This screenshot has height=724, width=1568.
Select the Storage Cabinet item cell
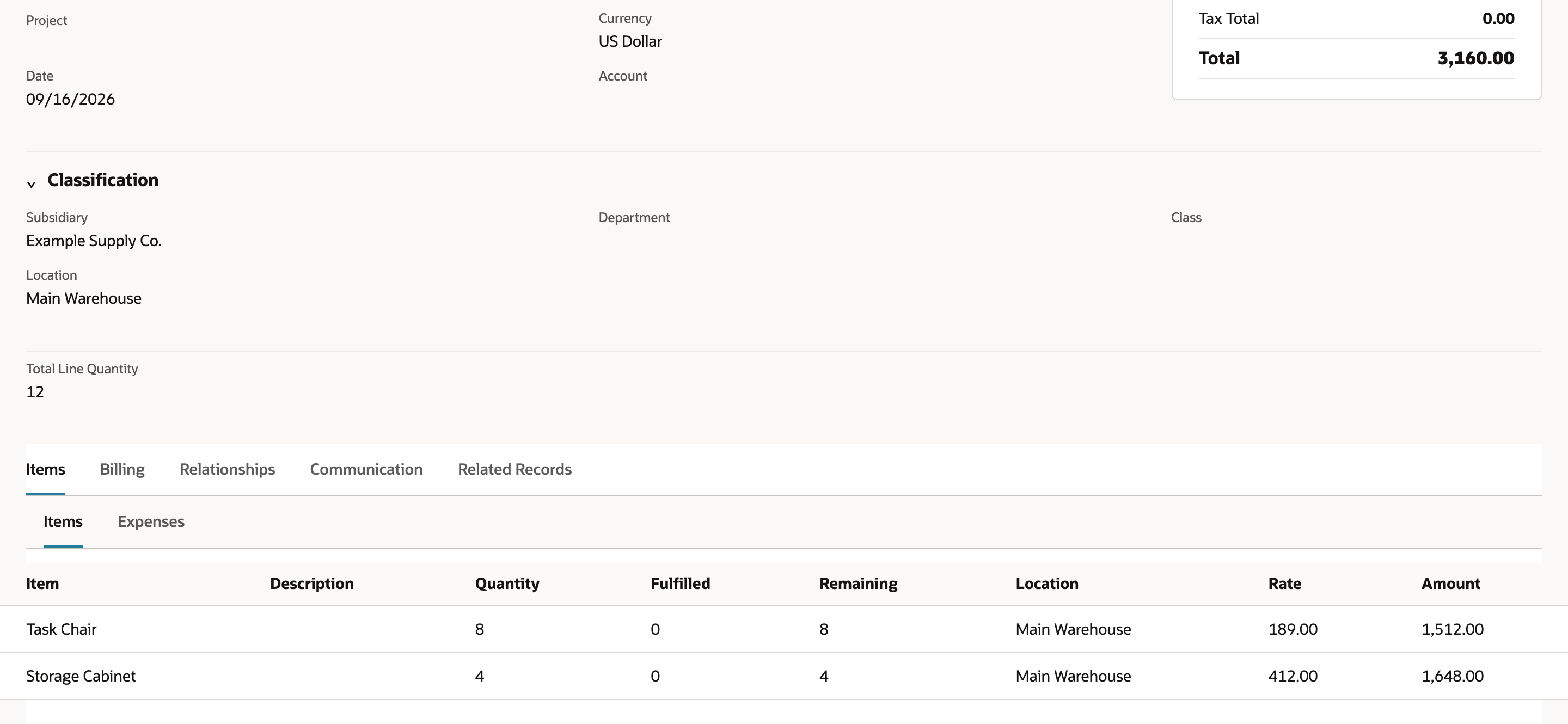(x=81, y=676)
